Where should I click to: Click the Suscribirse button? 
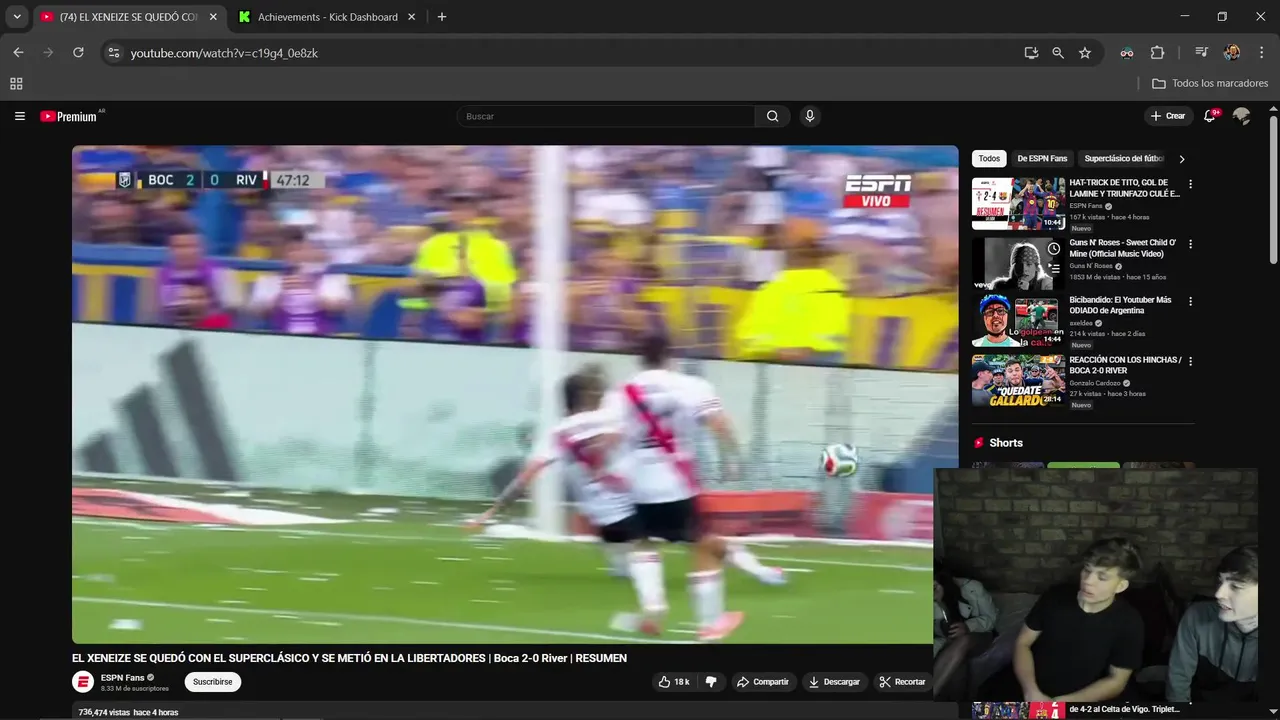tap(213, 682)
